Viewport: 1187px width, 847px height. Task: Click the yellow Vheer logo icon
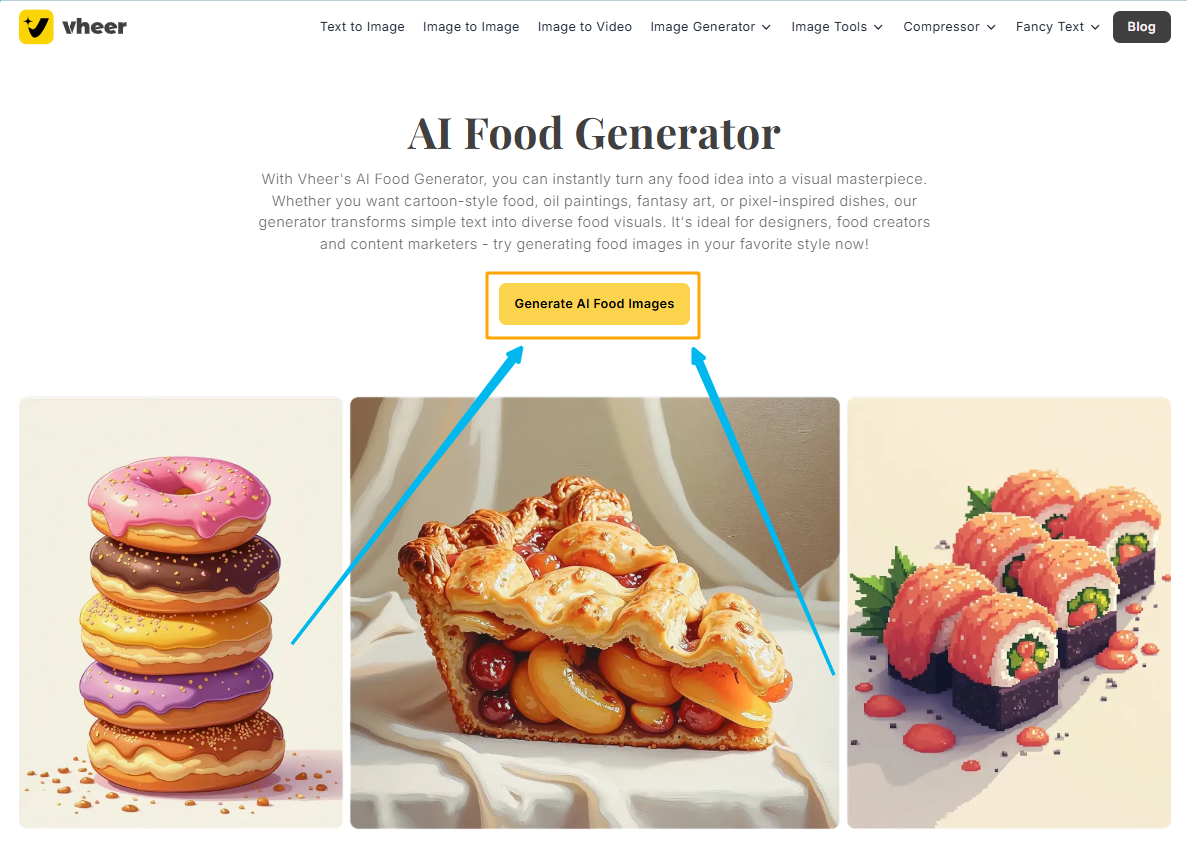pyautogui.click(x=36, y=26)
